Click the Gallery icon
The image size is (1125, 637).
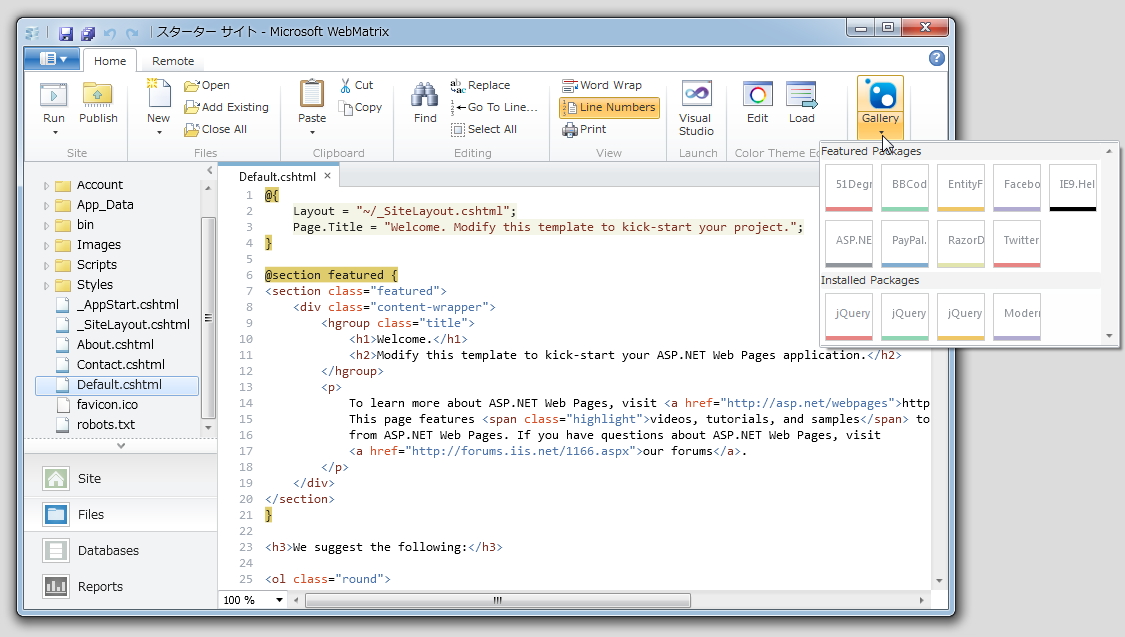tap(880, 96)
